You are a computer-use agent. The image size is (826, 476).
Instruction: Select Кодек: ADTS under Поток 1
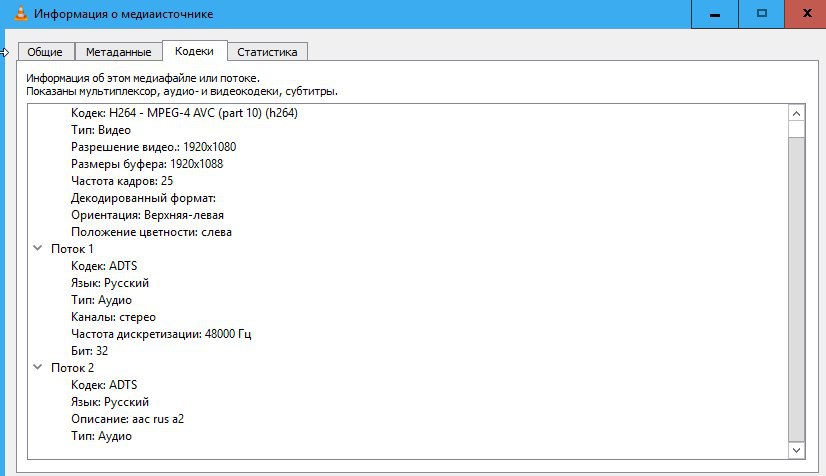point(104,266)
